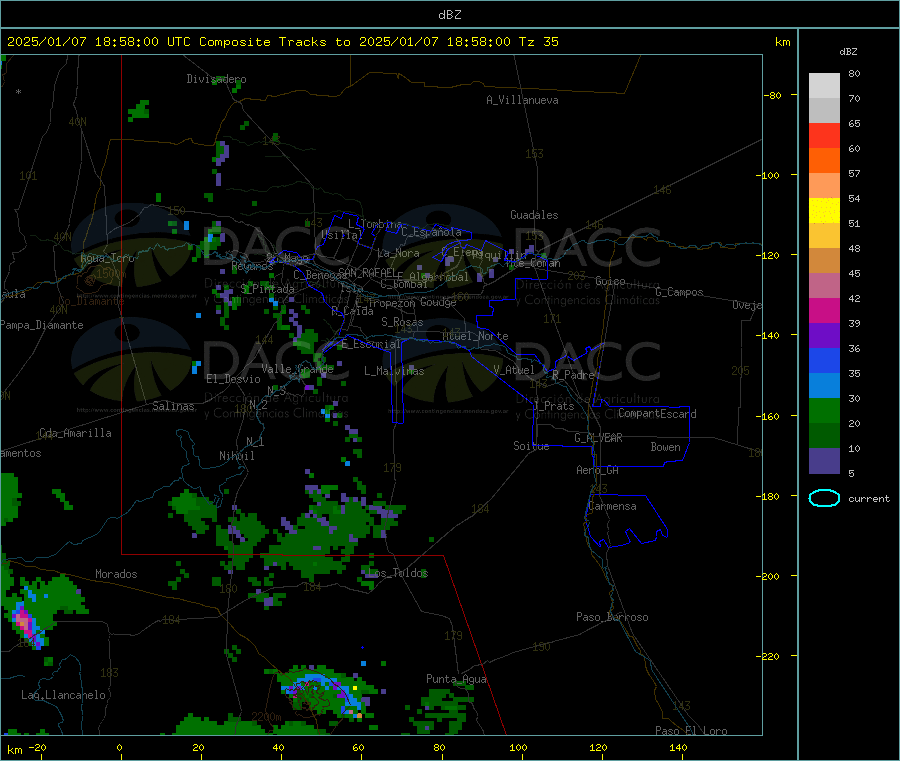The height and width of the screenshot is (761, 900).
Task: Select the dark green 10-20 dBZ swatch
Action: coord(824,436)
